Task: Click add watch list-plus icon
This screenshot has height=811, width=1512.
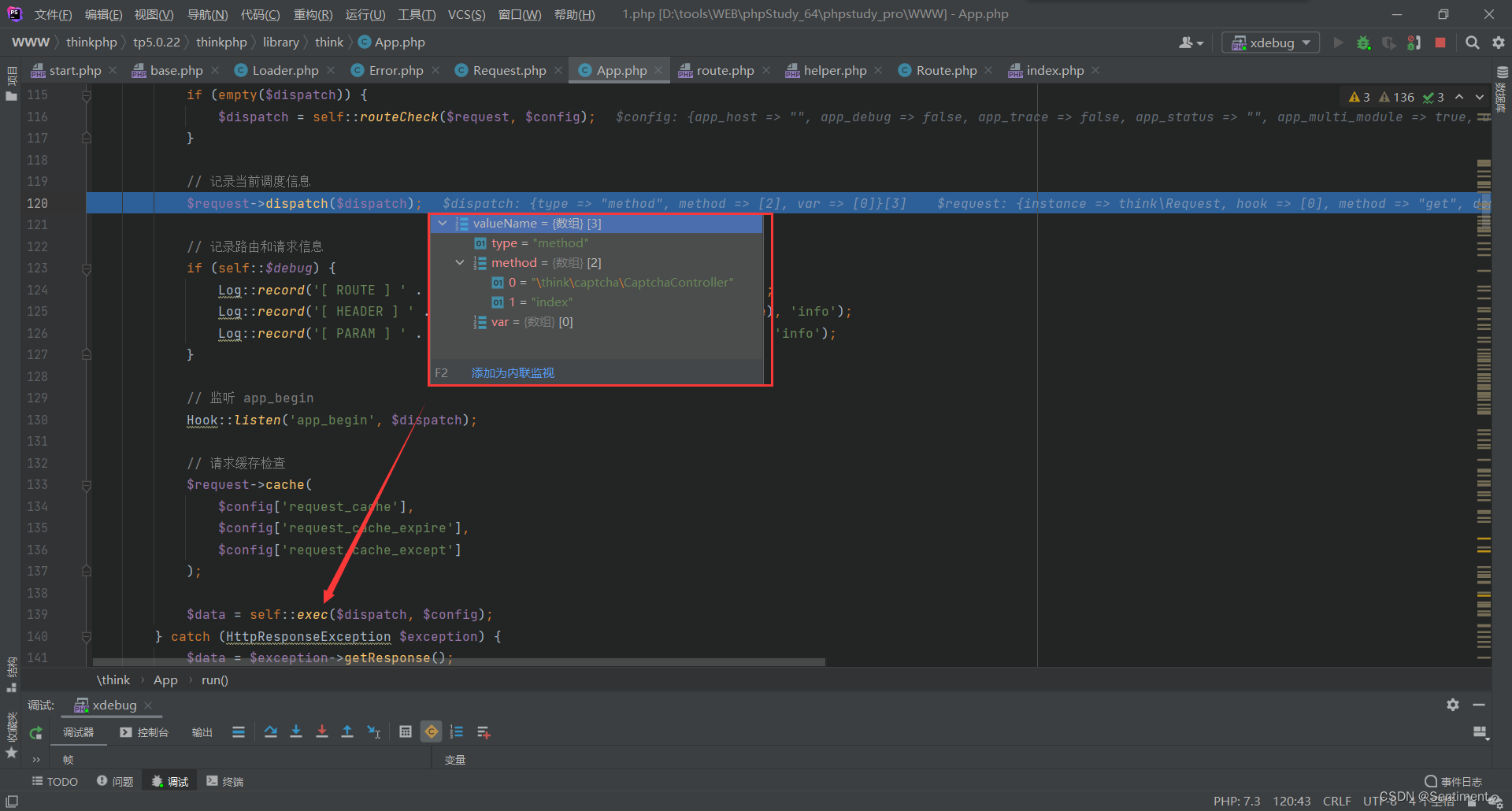Action: coord(484,732)
